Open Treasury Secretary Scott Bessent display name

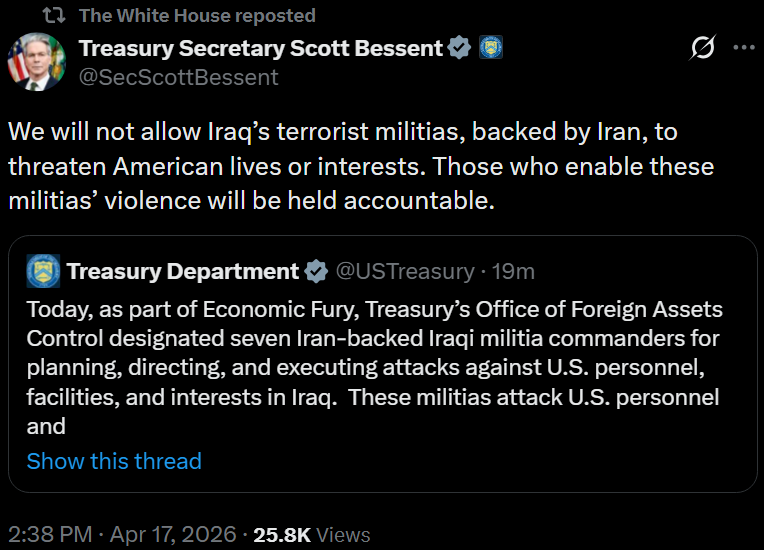pos(260,47)
